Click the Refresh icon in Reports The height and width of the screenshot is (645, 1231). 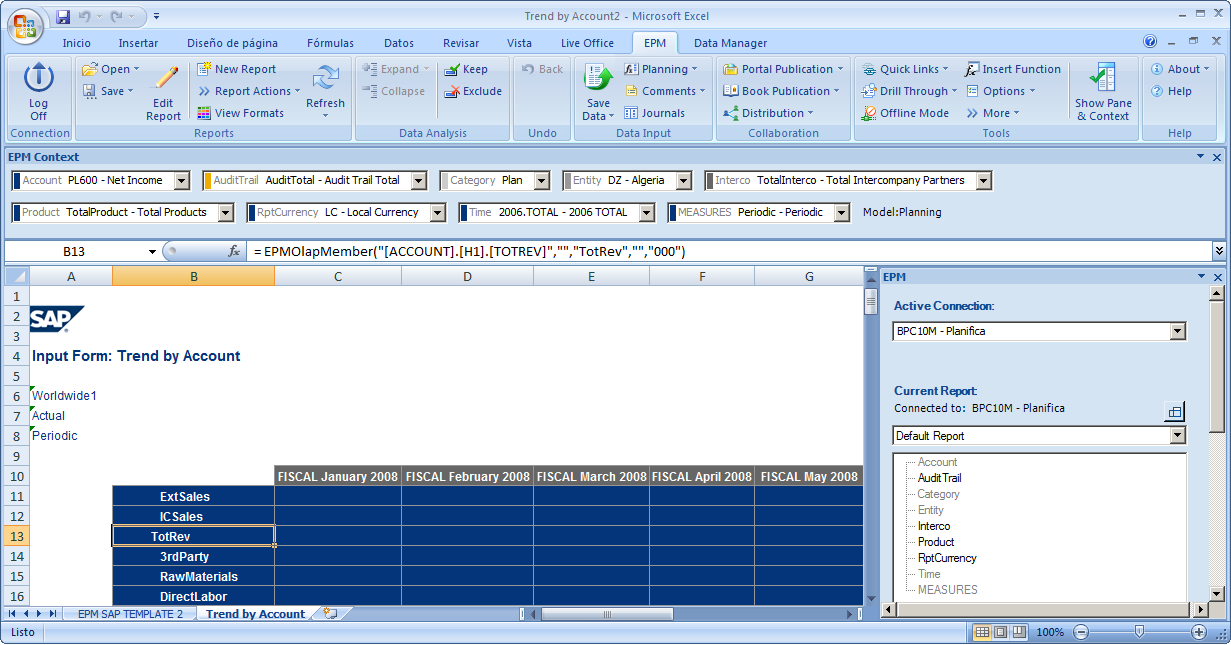coord(325,79)
